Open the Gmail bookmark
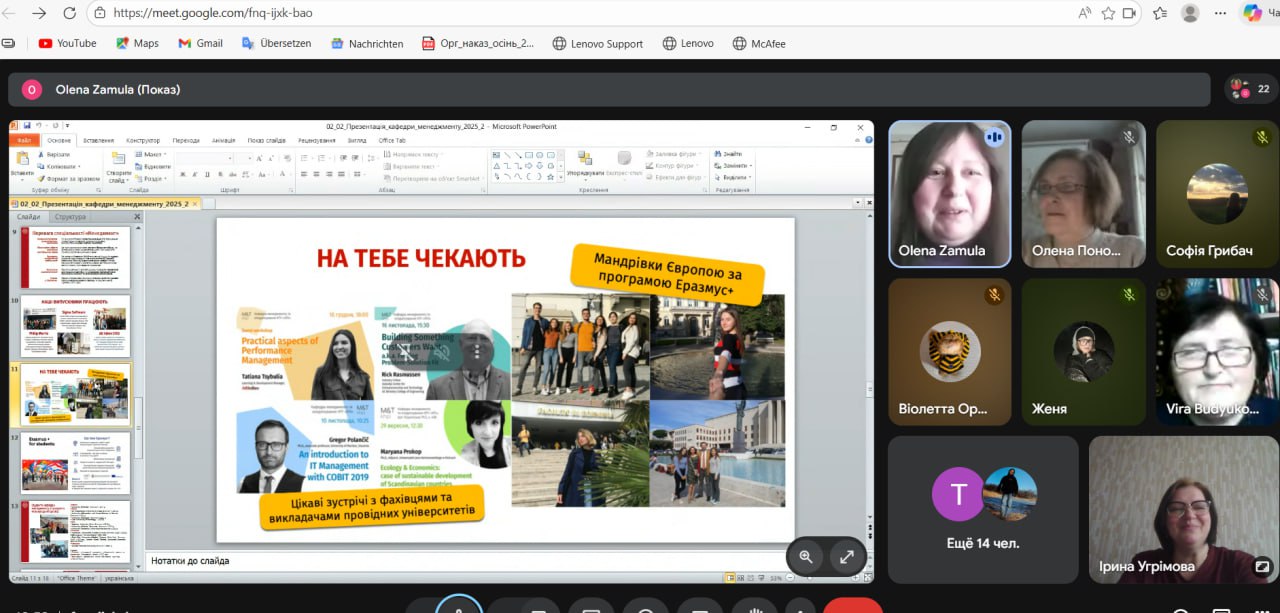The width and height of the screenshot is (1280, 613). point(200,43)
